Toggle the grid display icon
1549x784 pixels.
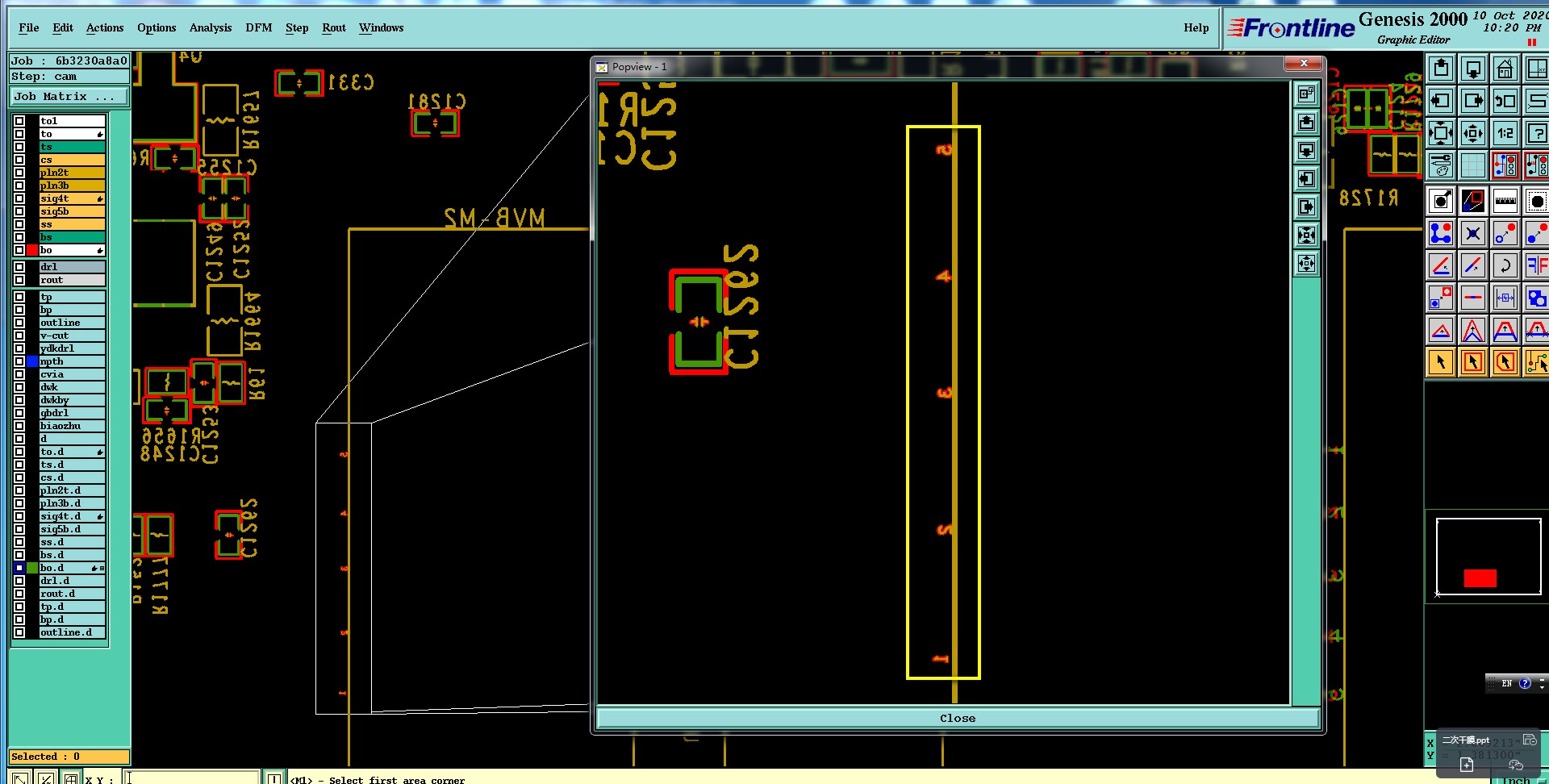(x=1473, y=165)
